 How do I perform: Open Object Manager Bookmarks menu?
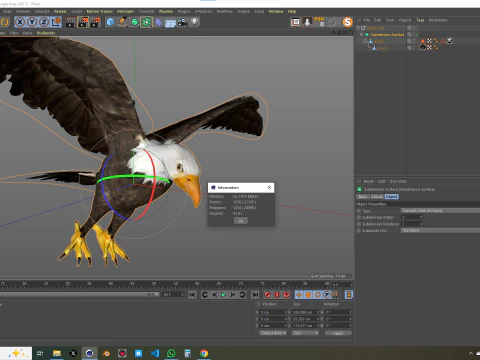(x=438, y=20)
